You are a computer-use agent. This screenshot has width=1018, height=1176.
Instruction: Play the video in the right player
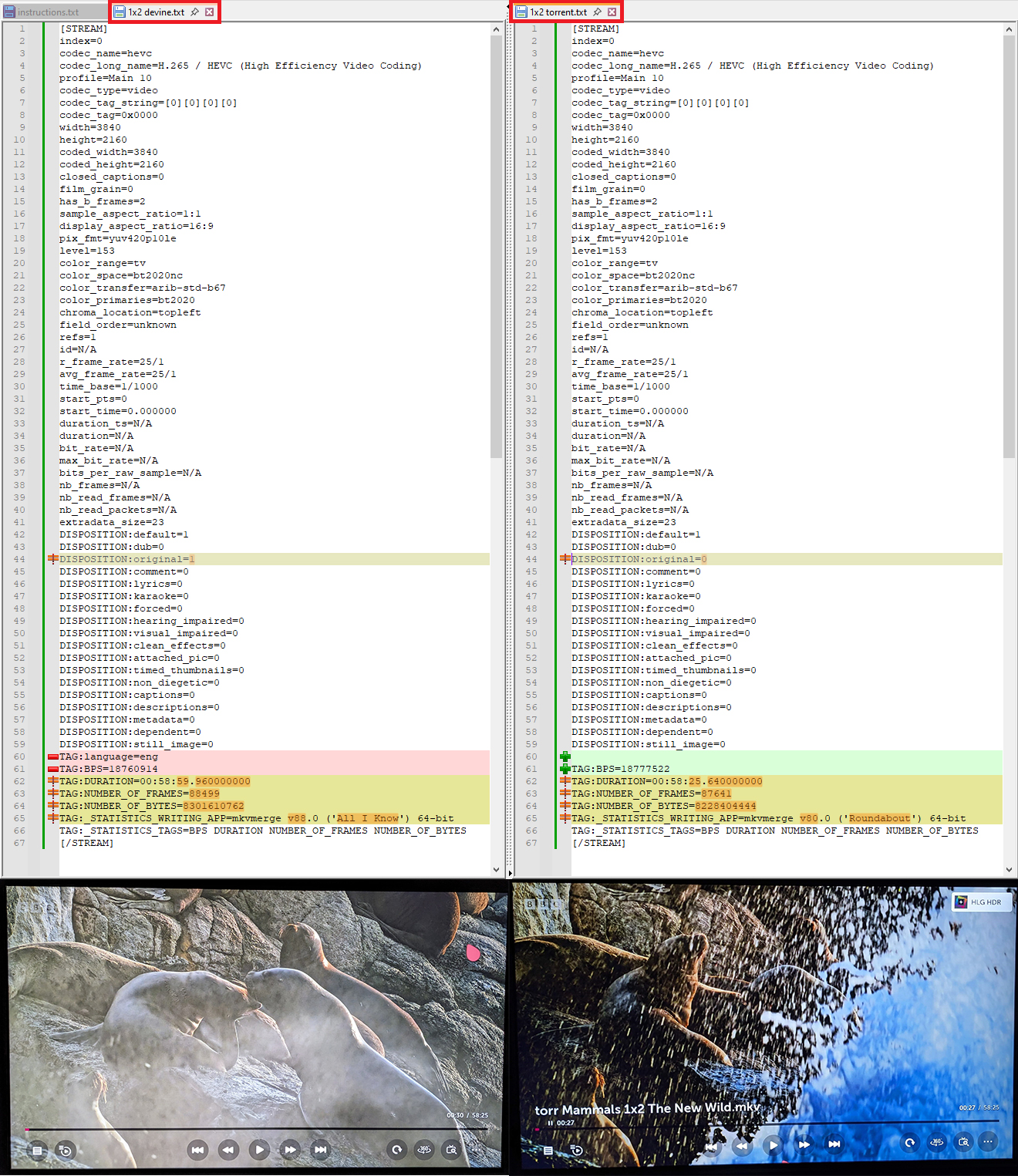(x=773, y=1145)
